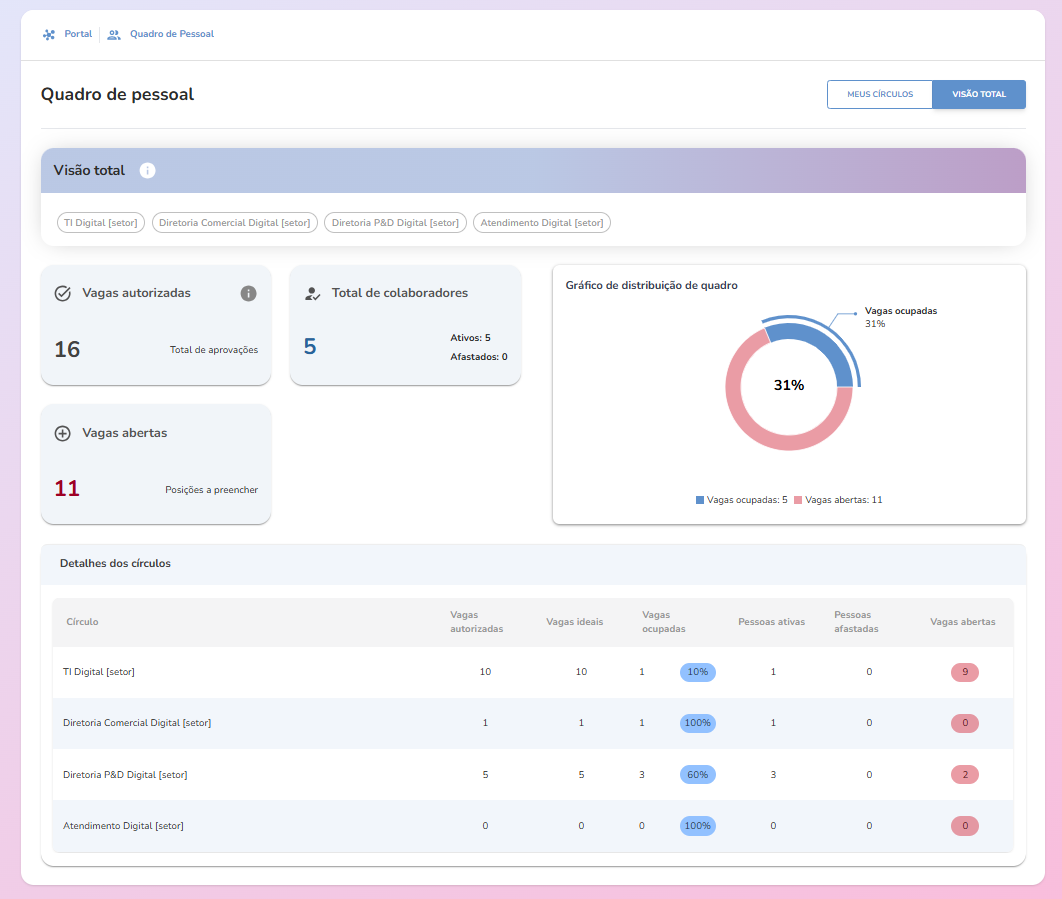Click the info icon on Vagas autorizadas card
Viewport: 1062px width, 899px height.
pos(248,293)
